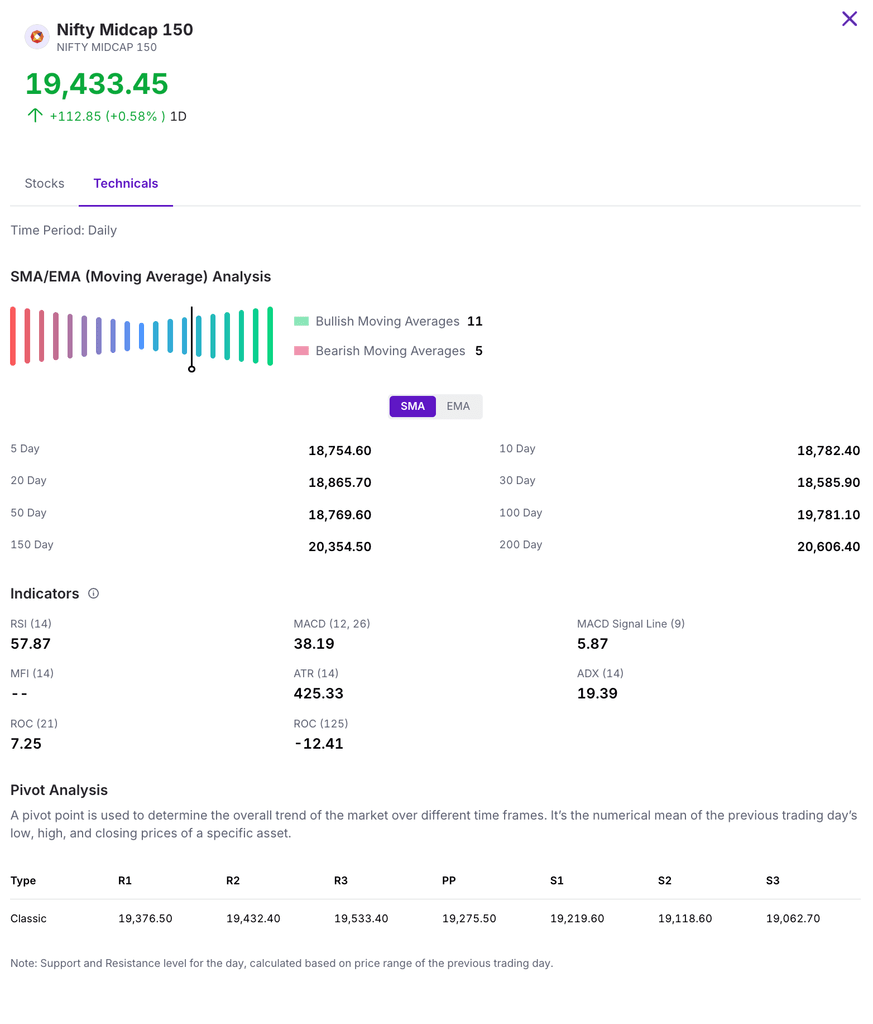
Task: Click the R3 resistance value 19,533.40
Action: [361, 918]
